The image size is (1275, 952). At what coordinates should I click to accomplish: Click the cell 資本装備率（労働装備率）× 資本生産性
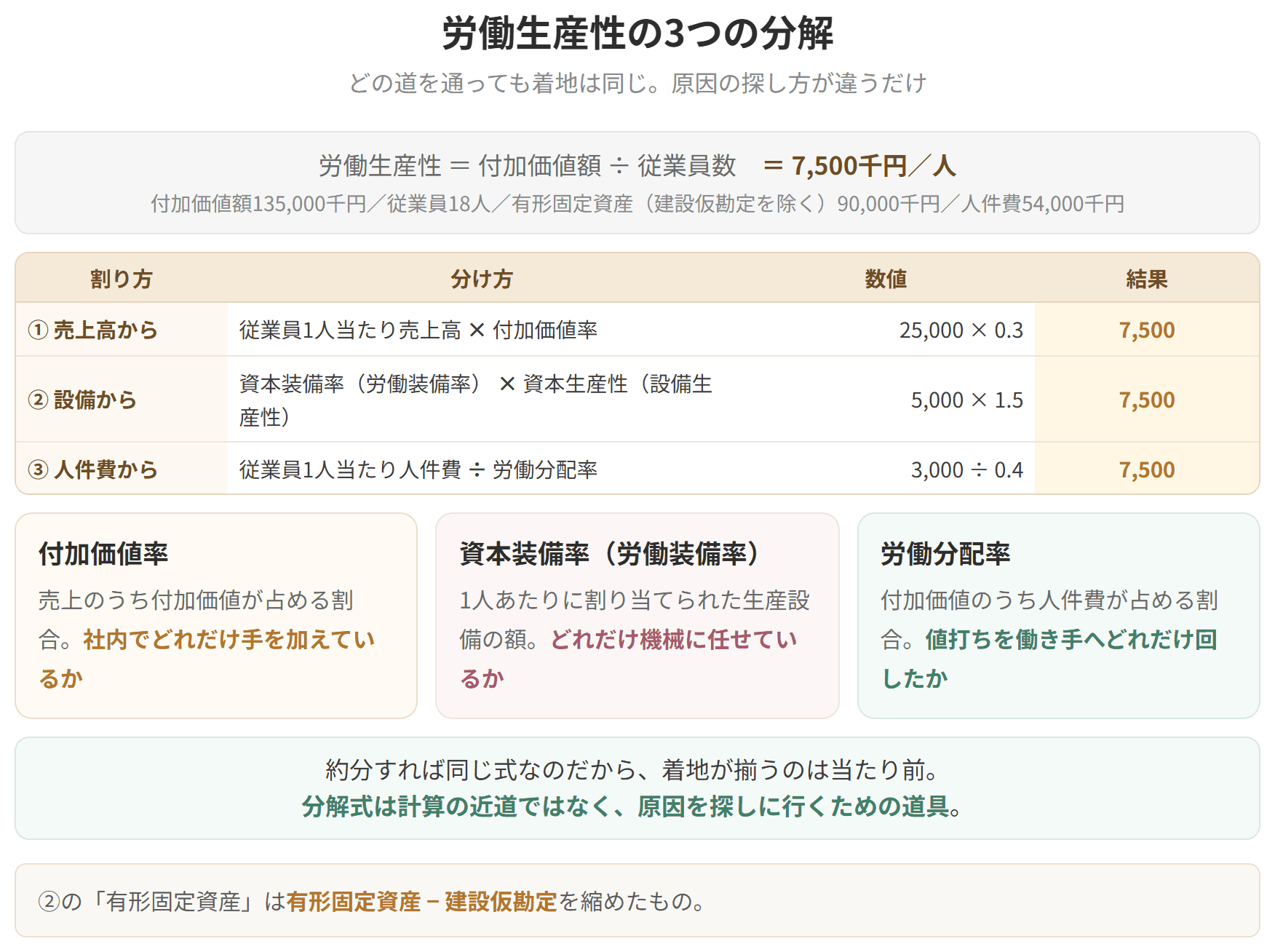[x=476, y=400]
